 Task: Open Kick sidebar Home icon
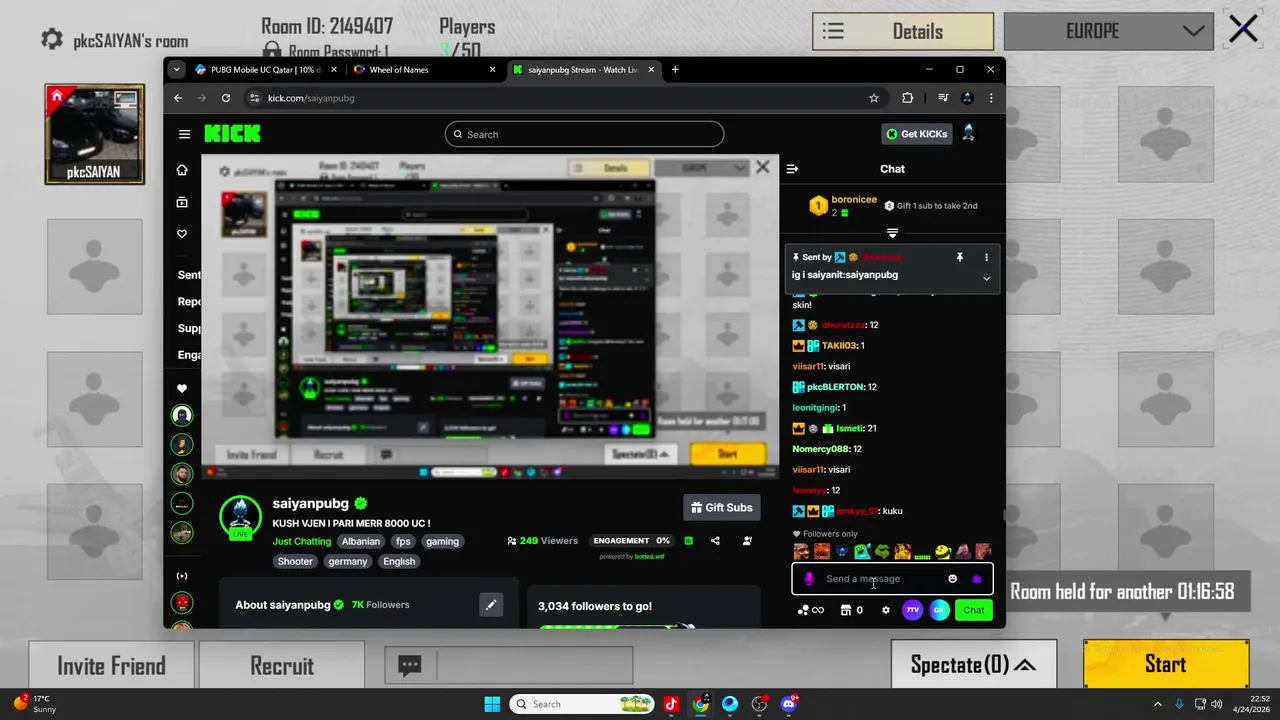pos(182,170)
